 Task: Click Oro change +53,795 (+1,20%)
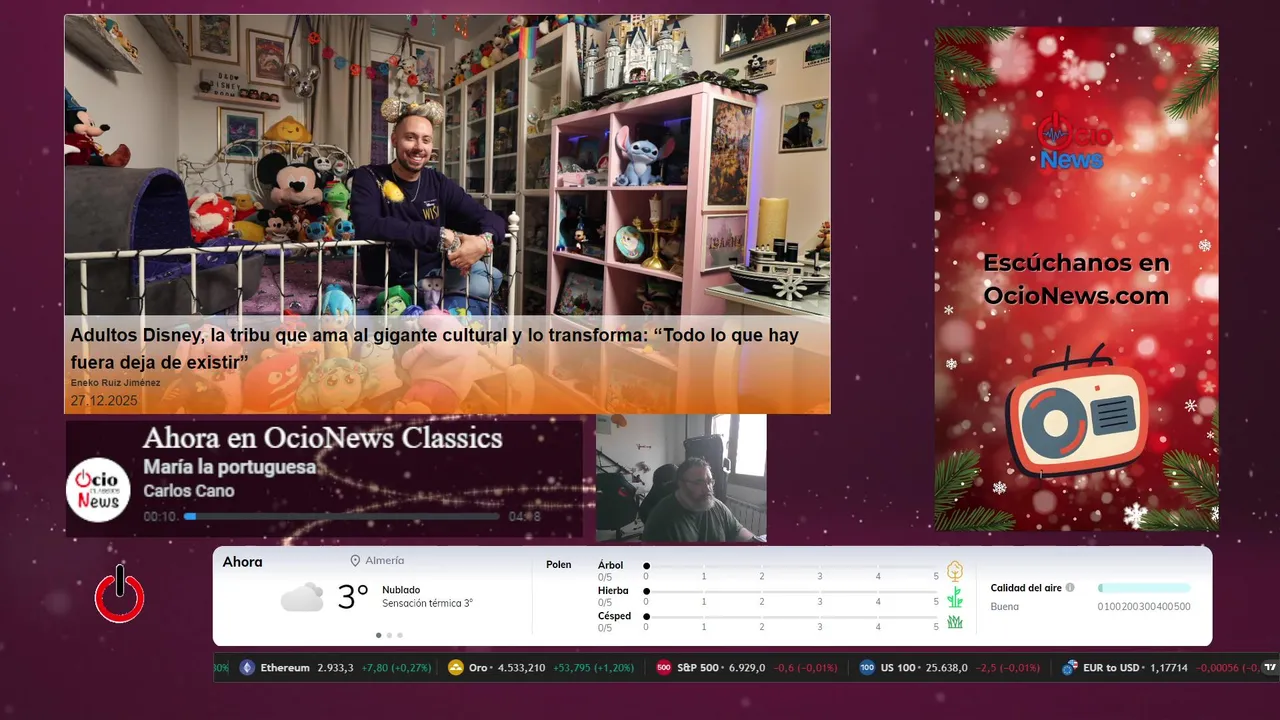tap(595, 668)
